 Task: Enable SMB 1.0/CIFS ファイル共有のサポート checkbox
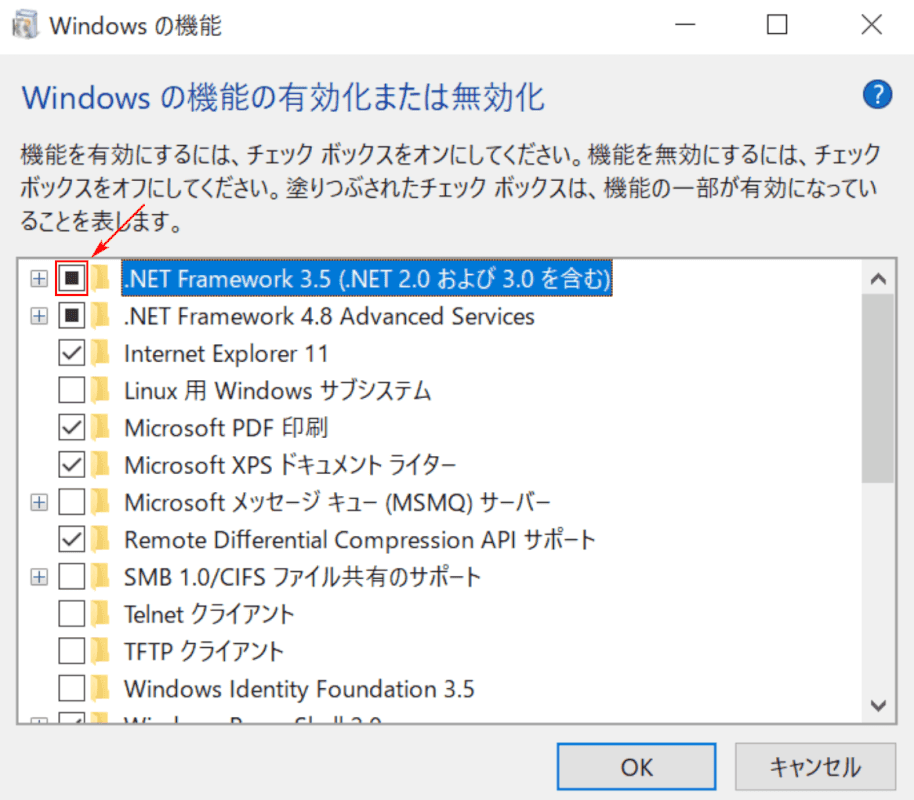[x=72, y=577]
